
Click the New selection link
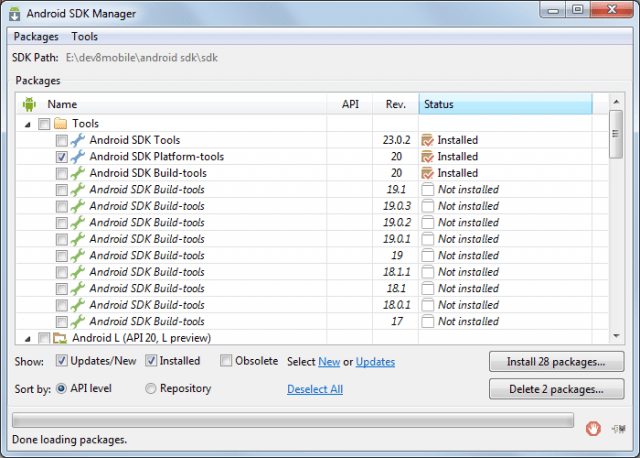point(329,362)
